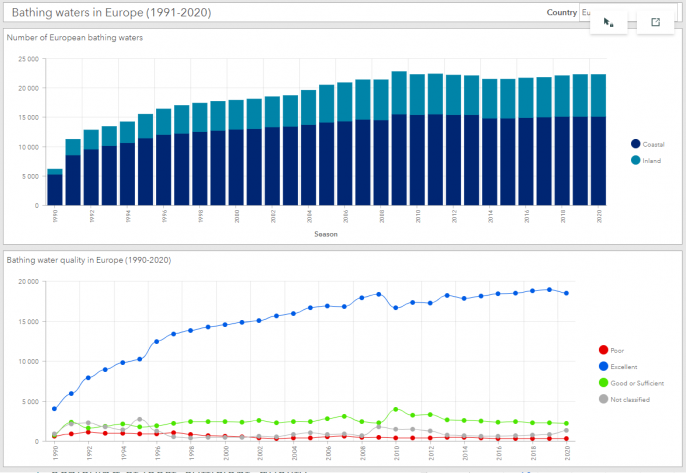Toggle Coastal series in legend
686x473 pixels.
coord(653,145)
